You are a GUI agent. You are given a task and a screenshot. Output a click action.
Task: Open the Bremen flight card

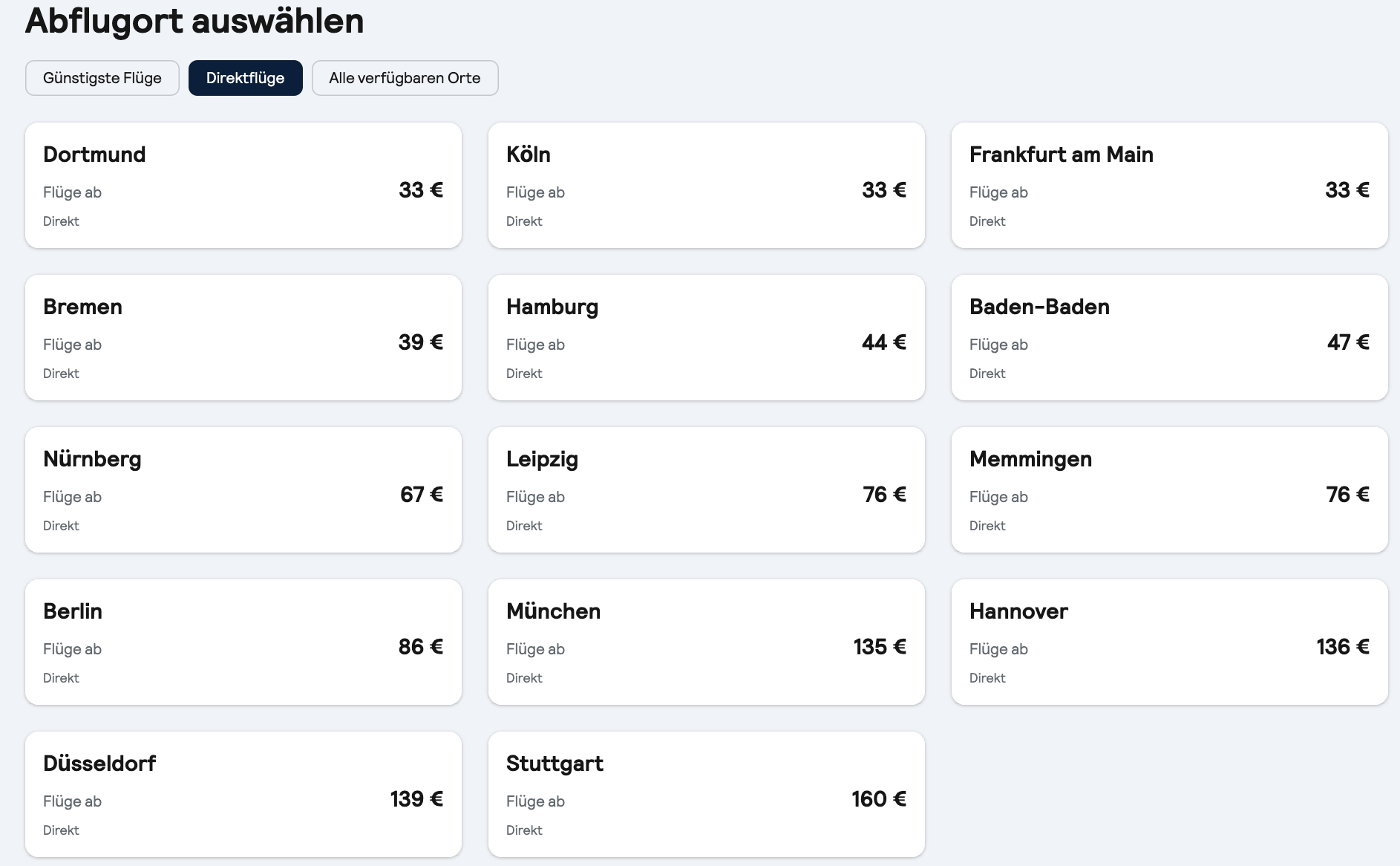243,337
